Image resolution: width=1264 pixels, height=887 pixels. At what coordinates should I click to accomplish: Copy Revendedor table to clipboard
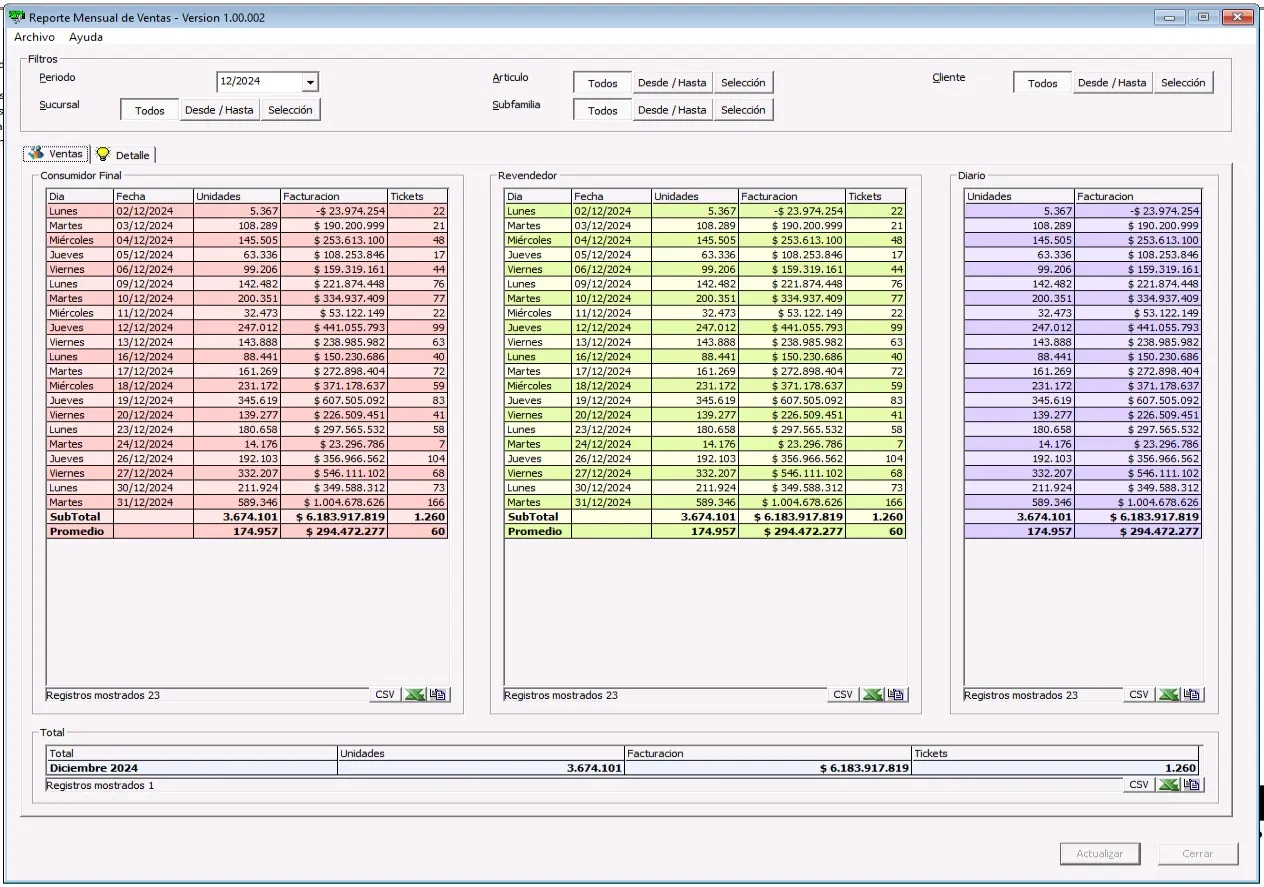click(896, 695)
